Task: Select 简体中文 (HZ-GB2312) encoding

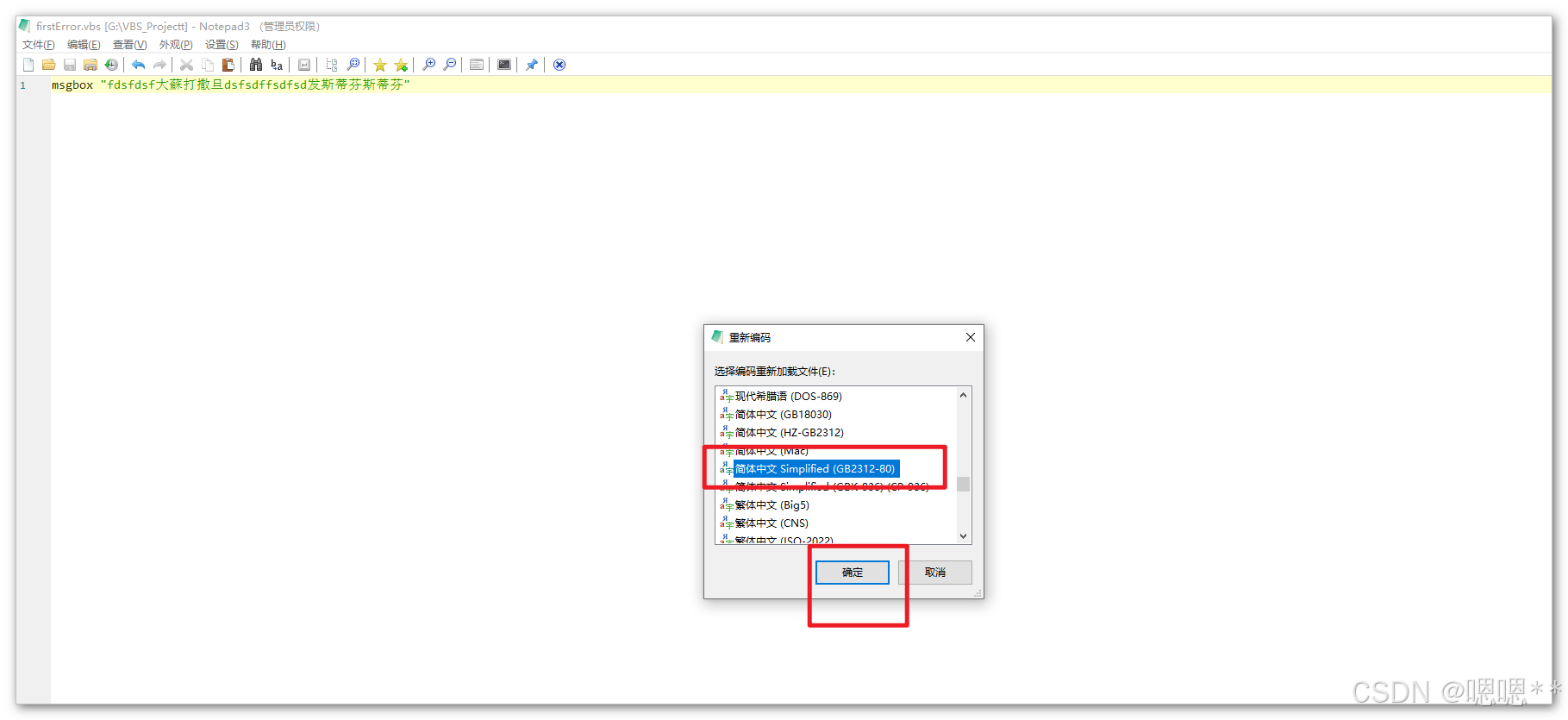Action: coord(782,433)
